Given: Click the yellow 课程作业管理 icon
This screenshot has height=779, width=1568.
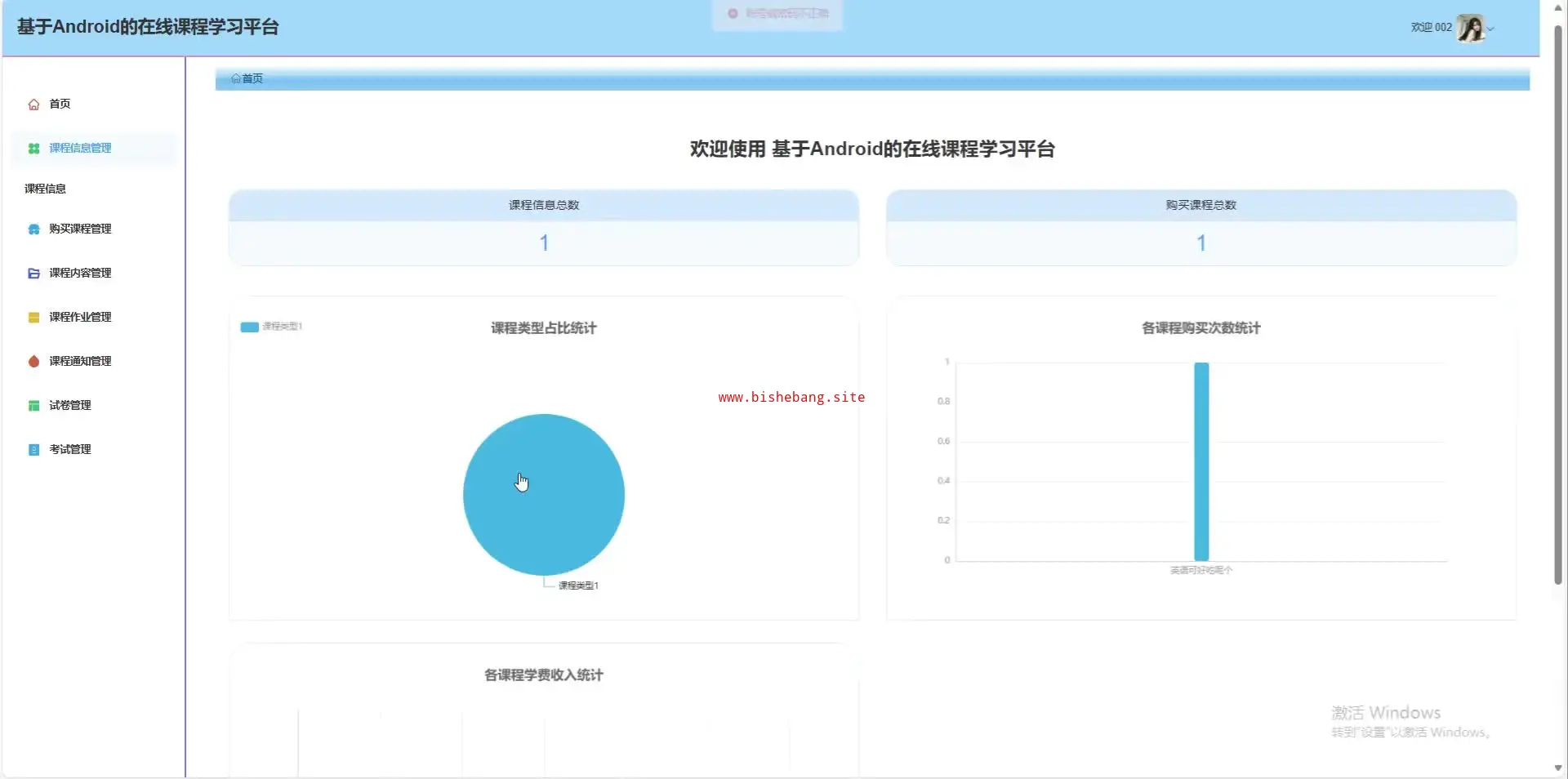Looking at the screenshot, I should [33, 318].
